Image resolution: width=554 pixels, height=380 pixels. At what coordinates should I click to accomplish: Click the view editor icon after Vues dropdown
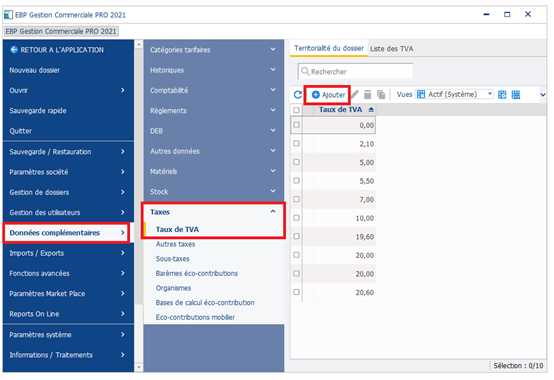pos(502,95)
